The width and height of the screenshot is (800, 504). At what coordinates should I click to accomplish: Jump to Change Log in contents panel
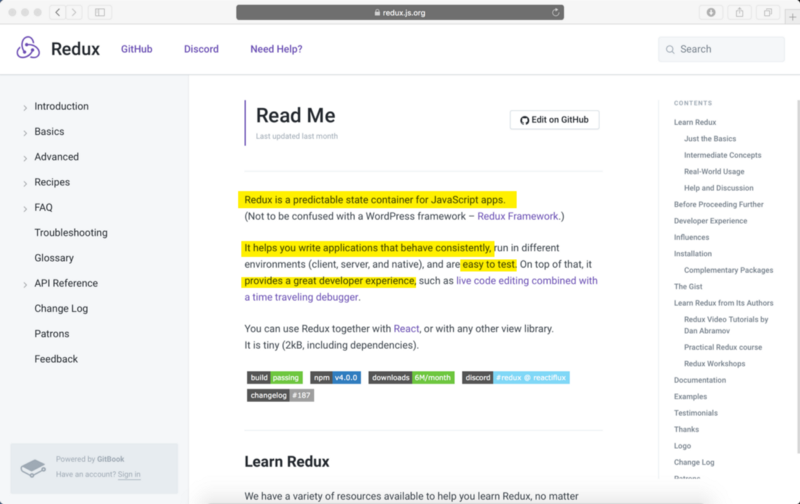pyautogui.click(x=694, y=462)
